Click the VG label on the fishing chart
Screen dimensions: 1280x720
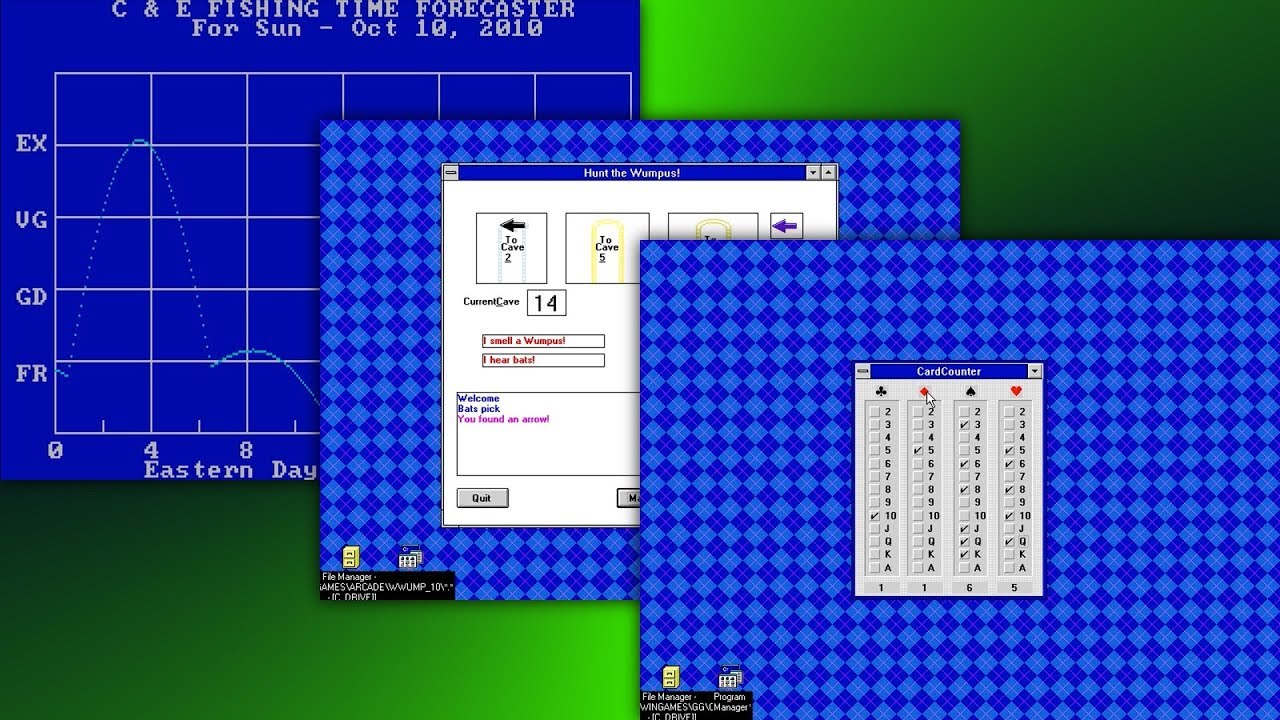32,219
